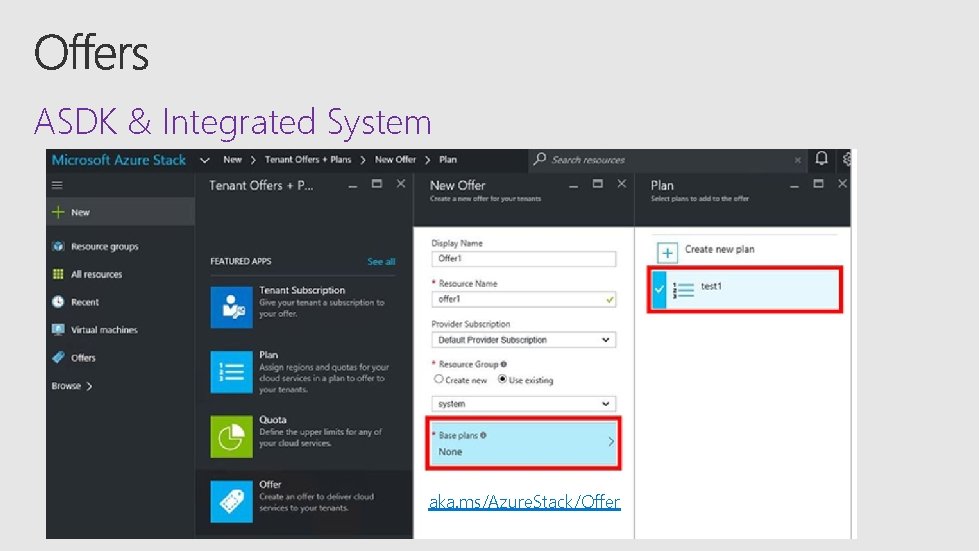Open the Microsoft Azure Stack dropdown chevron
This screenshot has height=551, width=979.
click(x=204, y=160)
